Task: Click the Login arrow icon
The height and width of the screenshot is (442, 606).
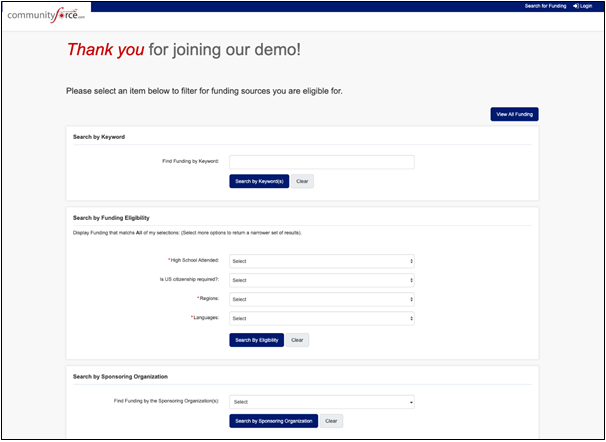Action: (574, 6)
